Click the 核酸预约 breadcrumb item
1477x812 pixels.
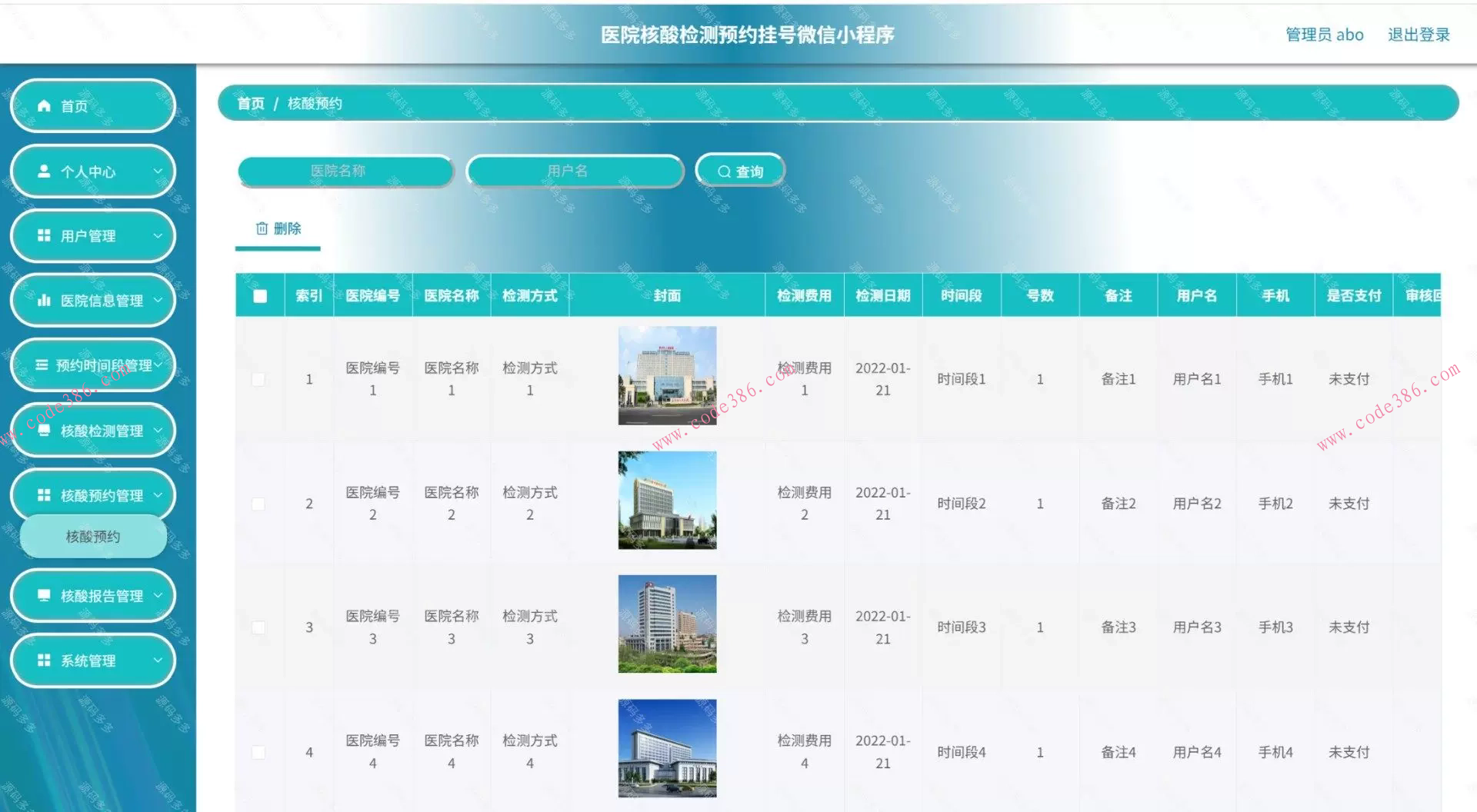coord(315,103)
